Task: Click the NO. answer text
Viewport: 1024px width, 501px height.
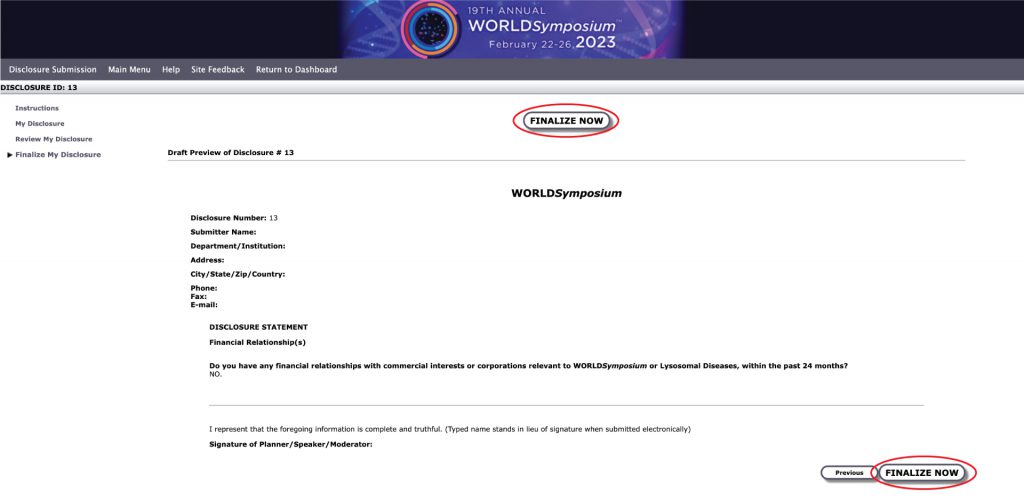Action: pos(216,375)
